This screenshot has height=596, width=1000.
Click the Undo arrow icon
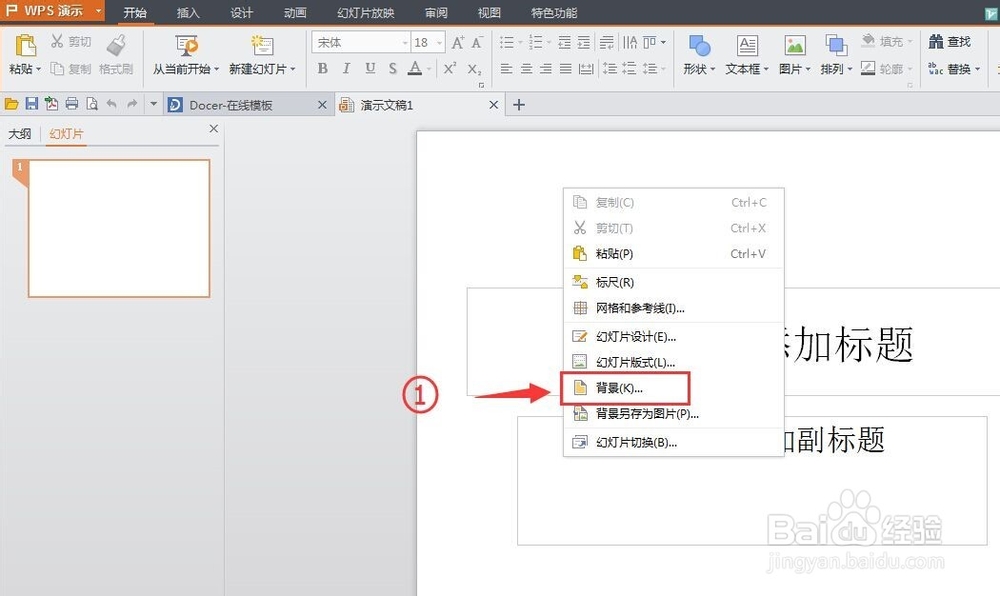click(112, 104)
